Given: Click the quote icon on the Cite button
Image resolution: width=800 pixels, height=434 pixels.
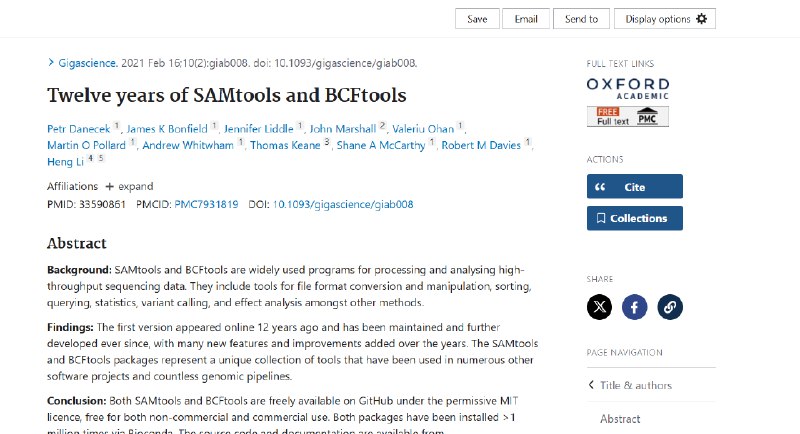Looking at the screenshot, I should [600, 187].
